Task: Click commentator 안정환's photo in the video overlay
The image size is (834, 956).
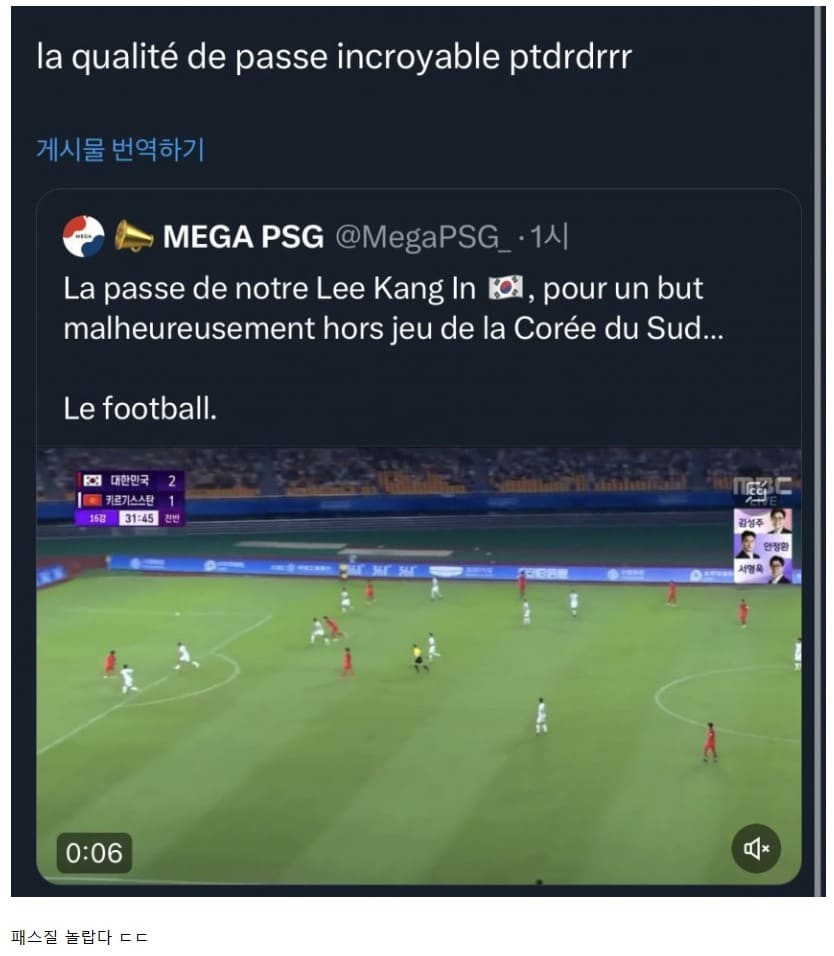Action: tap(747, 545)
